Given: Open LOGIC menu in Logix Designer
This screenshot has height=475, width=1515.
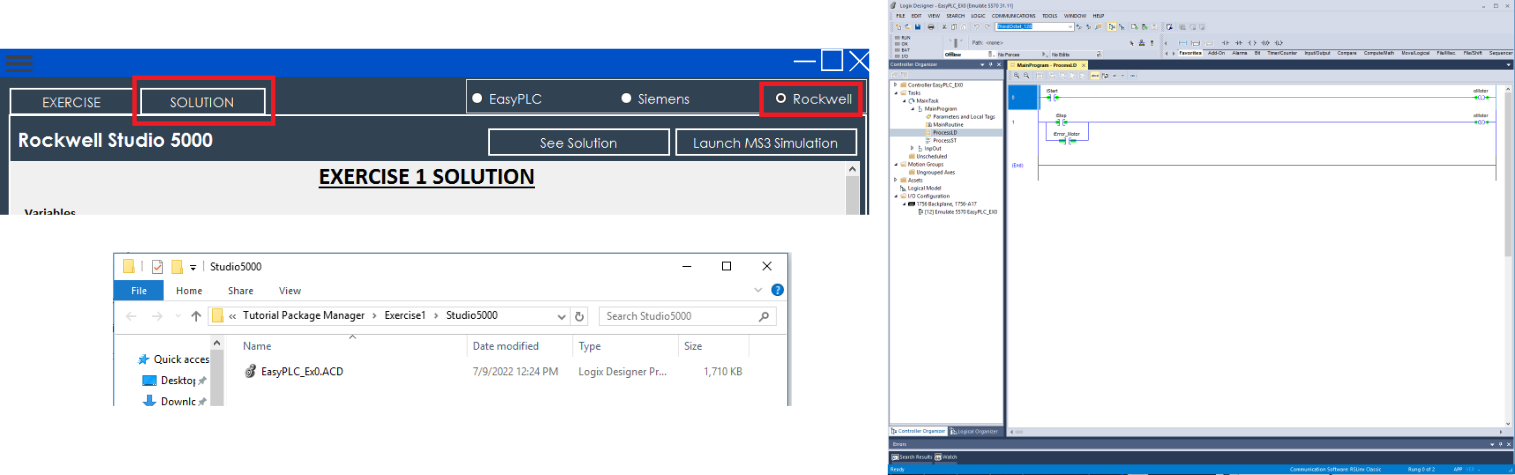Looking at the screenshot, I should point(978,16).
